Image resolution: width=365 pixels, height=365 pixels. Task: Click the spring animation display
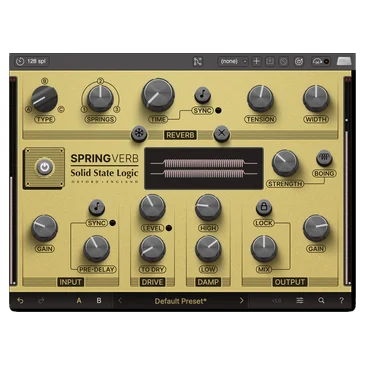(204, 168)
